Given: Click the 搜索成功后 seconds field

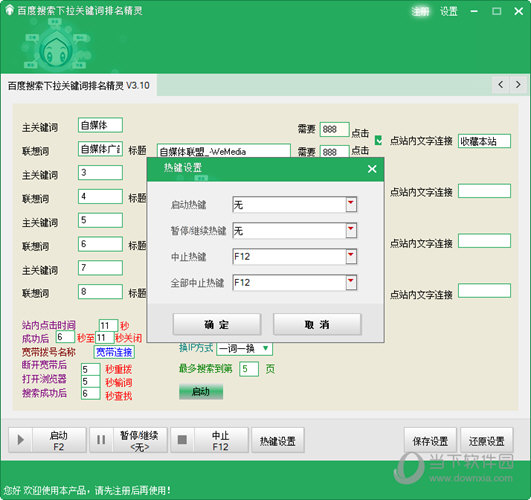Looking at the screenshot, I should pyautogui.click(x=90, y=393).
